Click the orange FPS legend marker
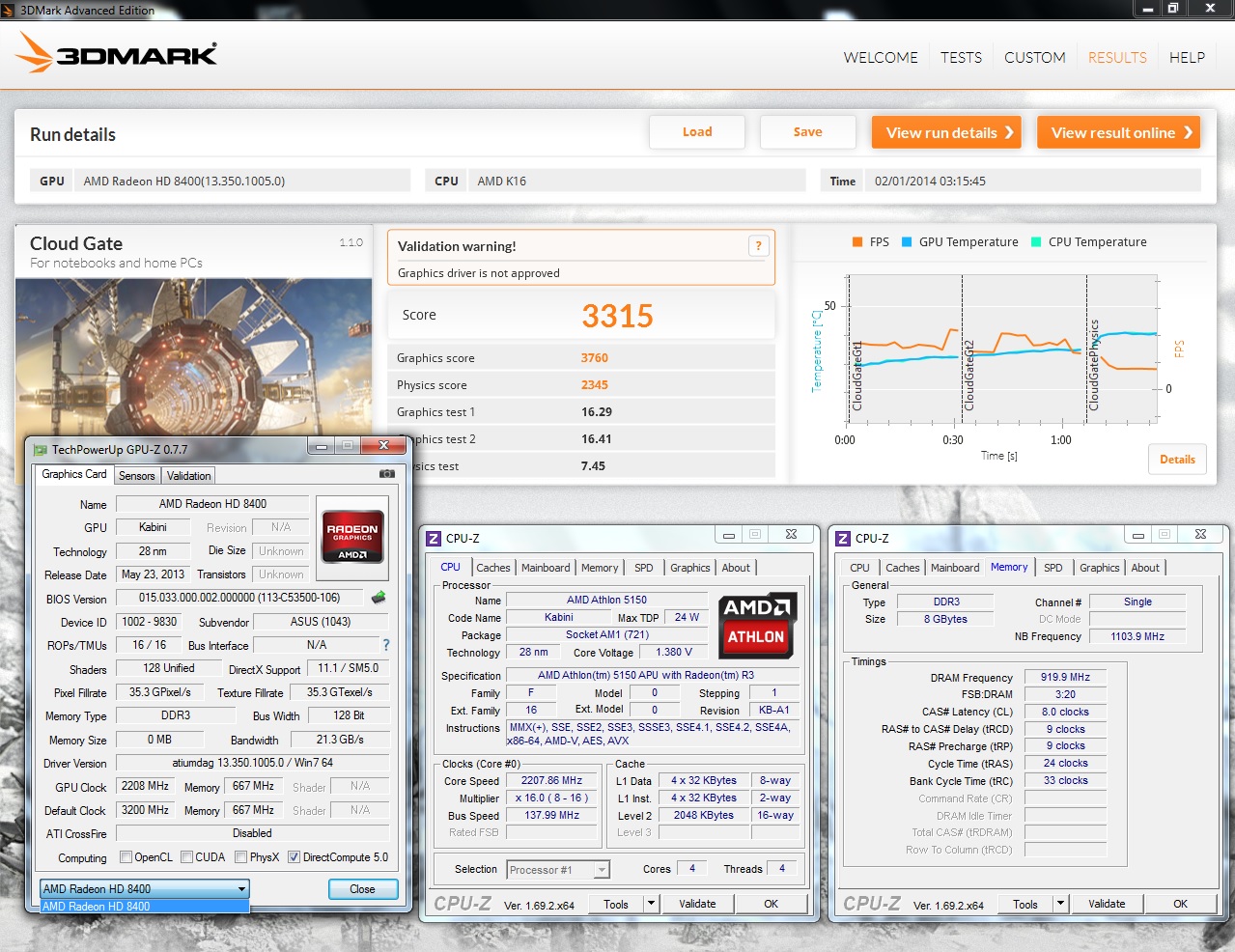Screen dimensions: 1235x952 point(857,242)
